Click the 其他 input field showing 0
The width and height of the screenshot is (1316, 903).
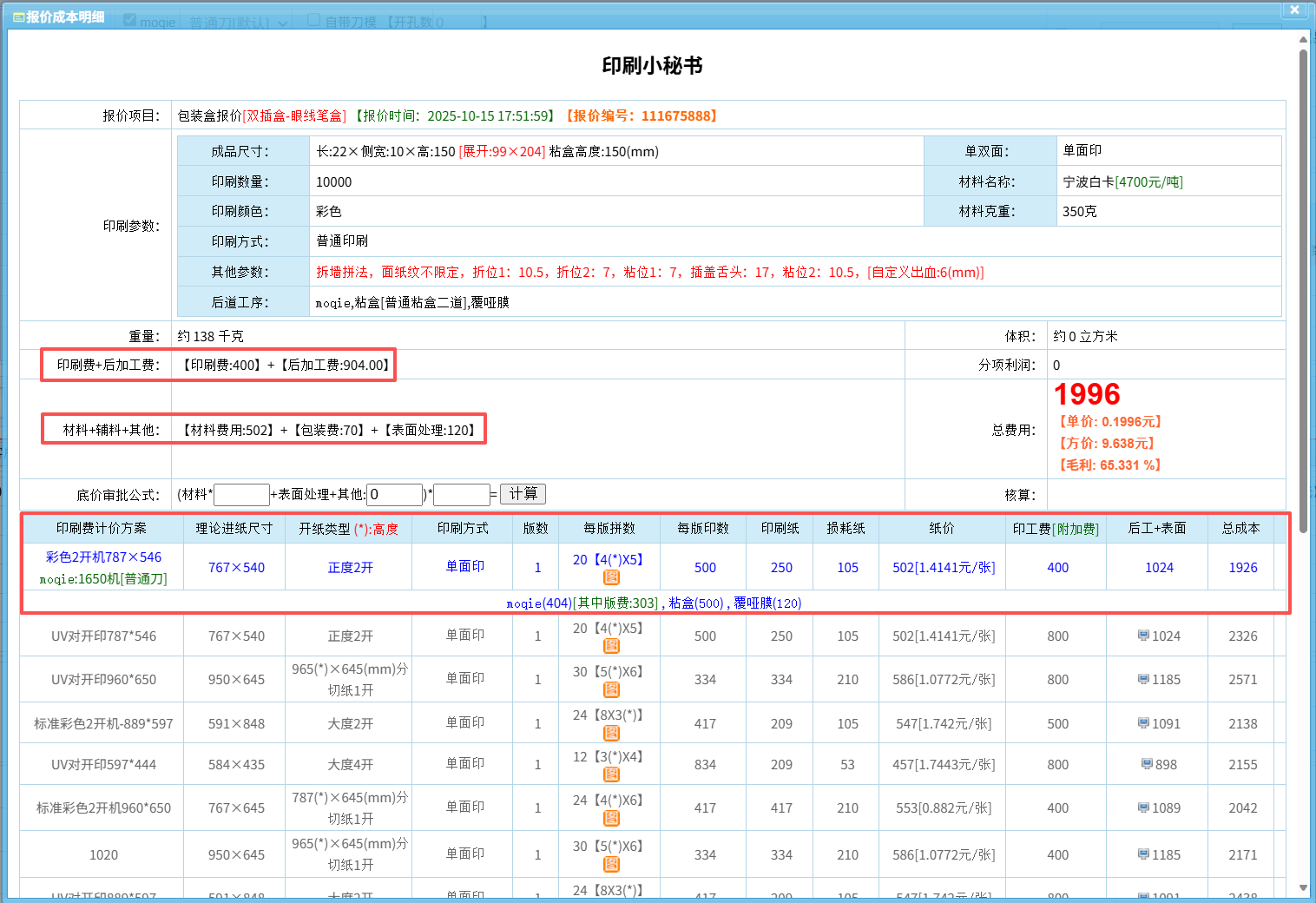pos(394,495)
